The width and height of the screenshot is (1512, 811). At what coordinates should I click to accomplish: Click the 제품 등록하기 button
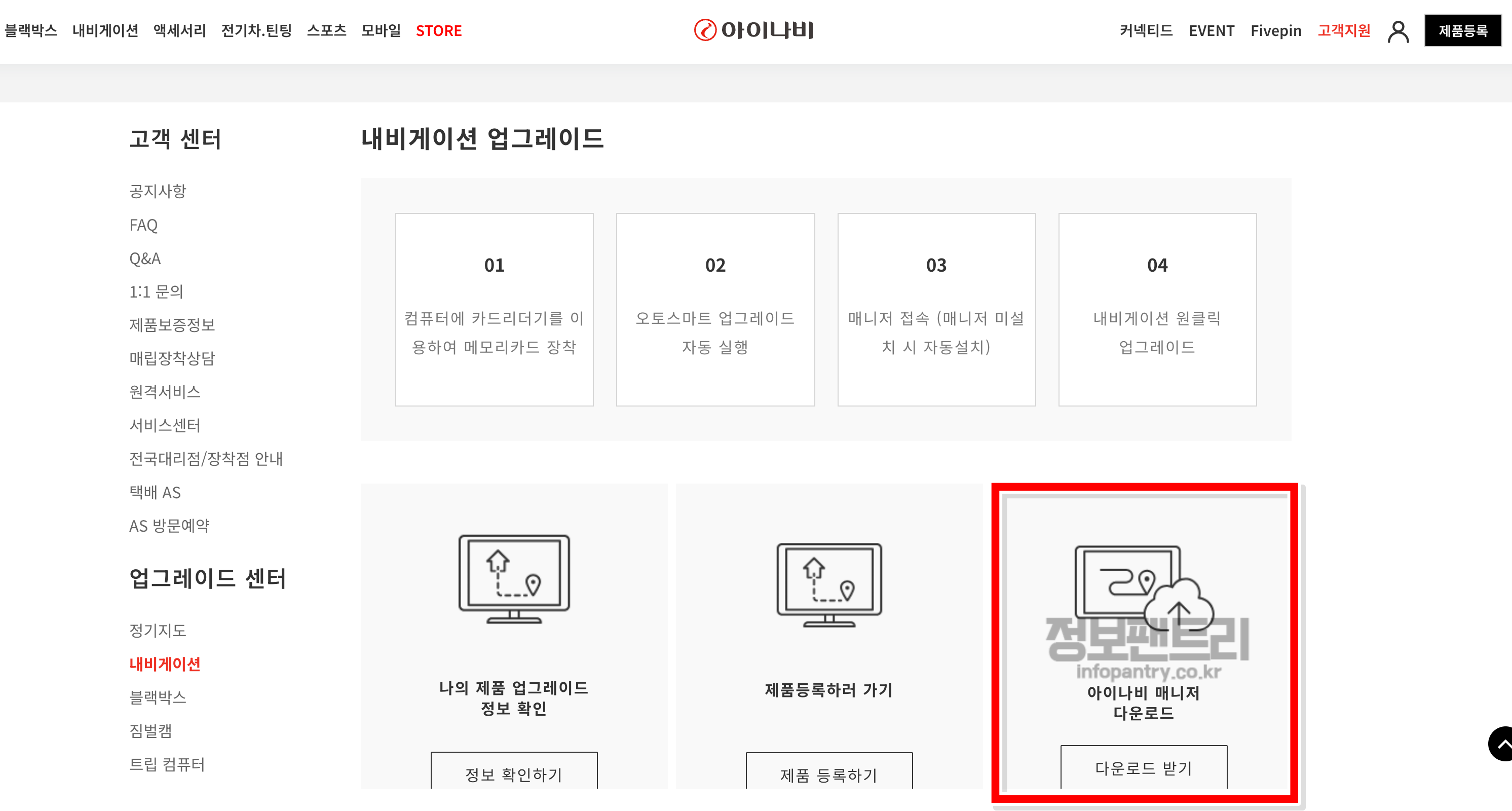(829, 773)
